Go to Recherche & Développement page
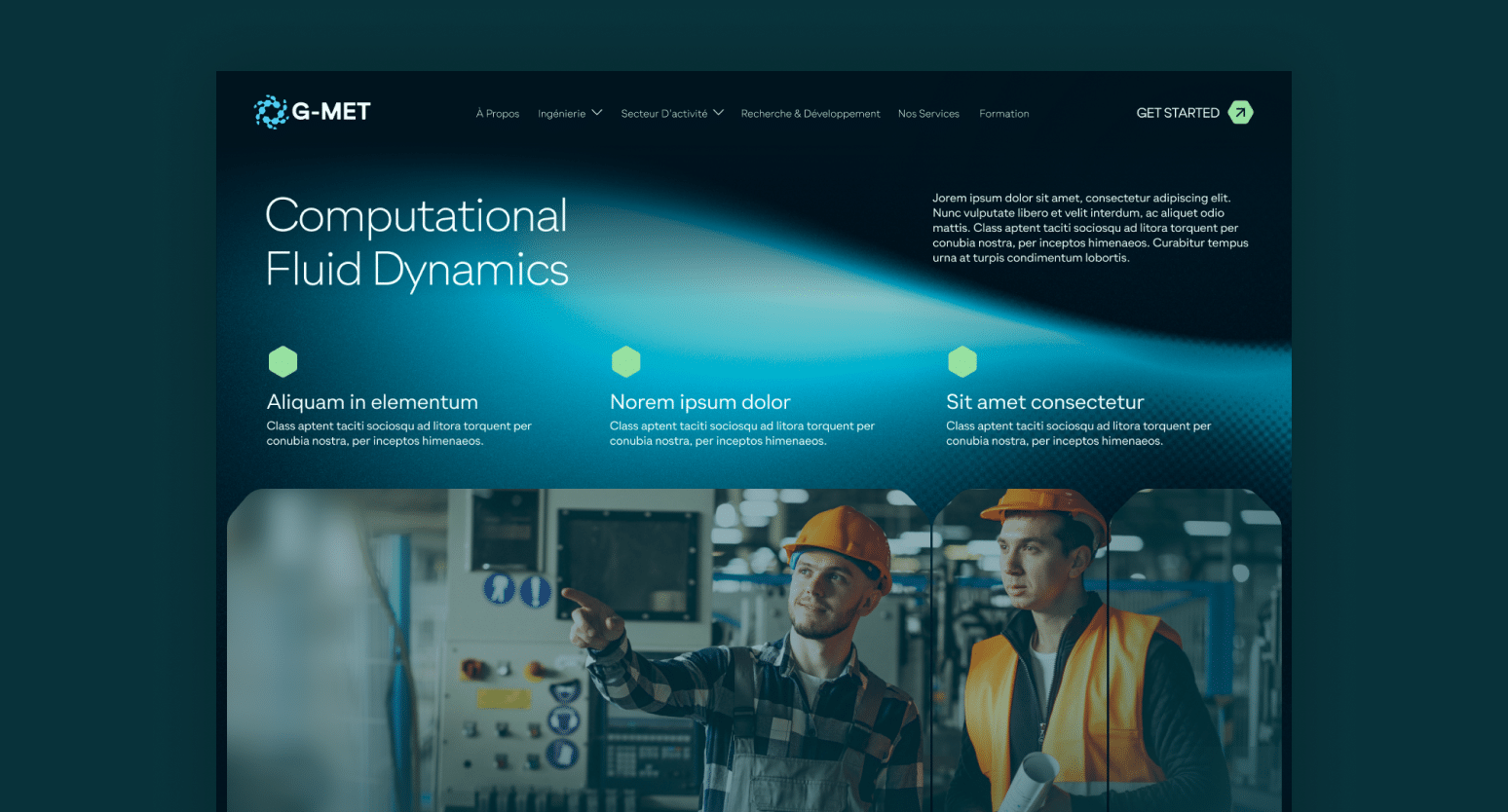Image resolution: width=1508 pixels, height=812 pixels. (811, 114)
